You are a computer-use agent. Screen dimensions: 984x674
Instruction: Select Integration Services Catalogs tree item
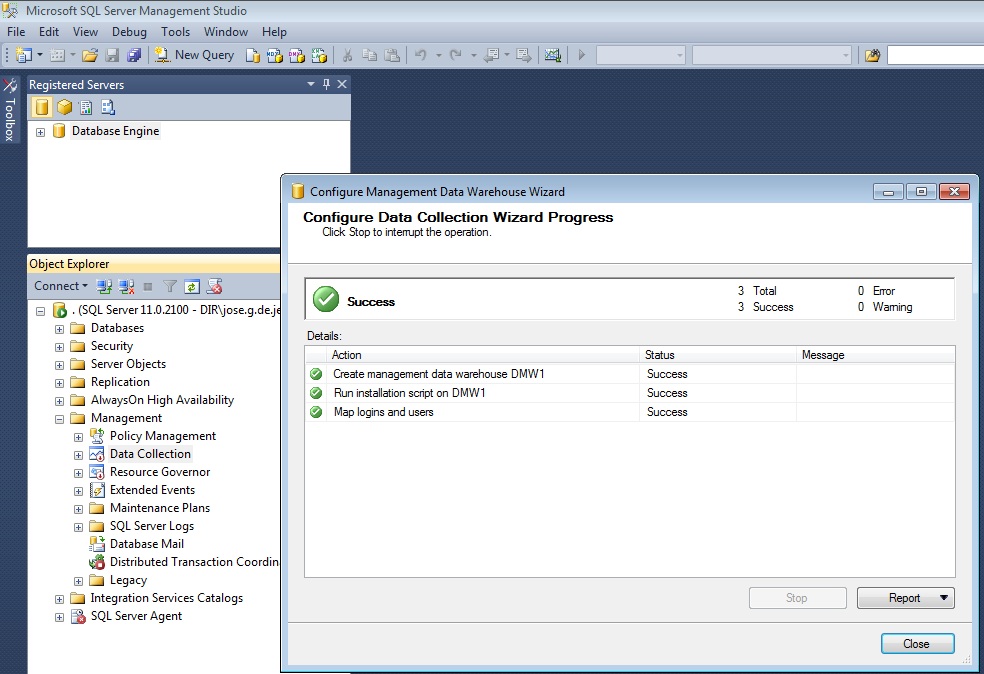pyautogui.click(x=166, y=598)
